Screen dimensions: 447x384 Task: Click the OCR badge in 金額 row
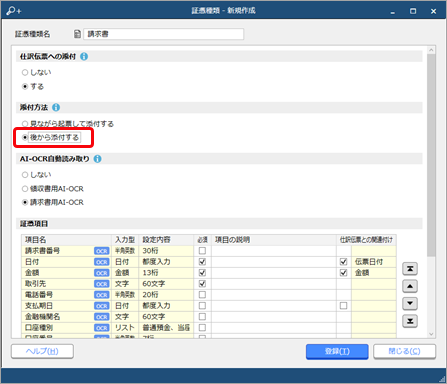[x=102, y=273]
